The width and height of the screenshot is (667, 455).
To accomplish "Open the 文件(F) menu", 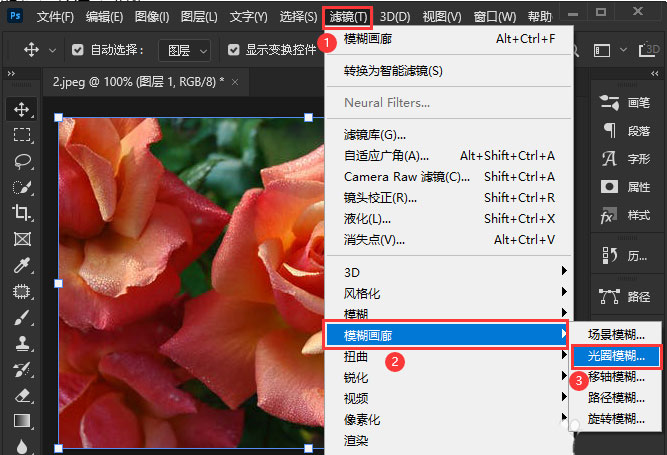I will (55, 17).
